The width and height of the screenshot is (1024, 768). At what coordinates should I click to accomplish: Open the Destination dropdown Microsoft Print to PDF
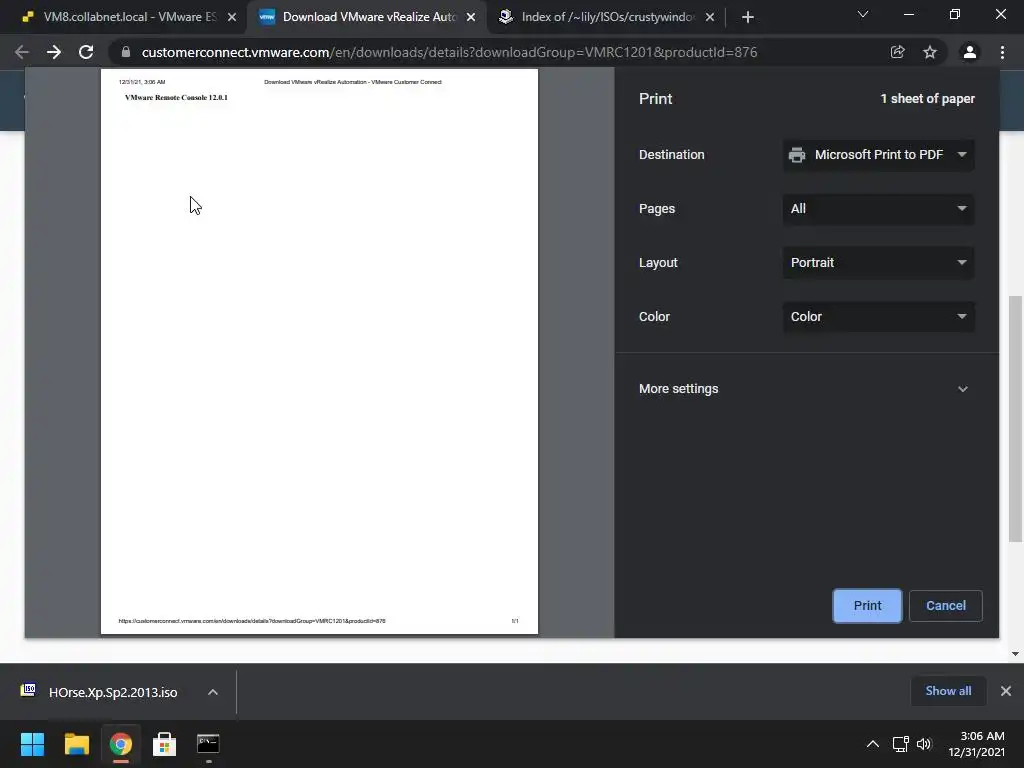coord(878,155)
